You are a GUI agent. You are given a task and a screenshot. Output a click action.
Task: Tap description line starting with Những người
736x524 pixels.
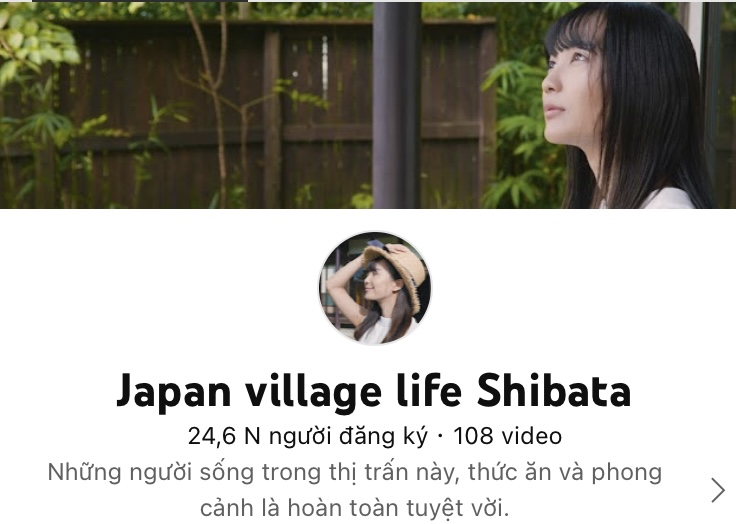(x=355, y=473)
